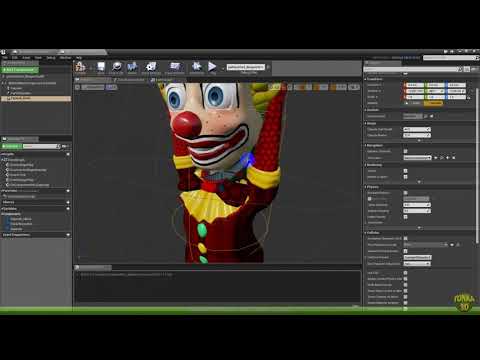Open the File menu

(5, 58)
